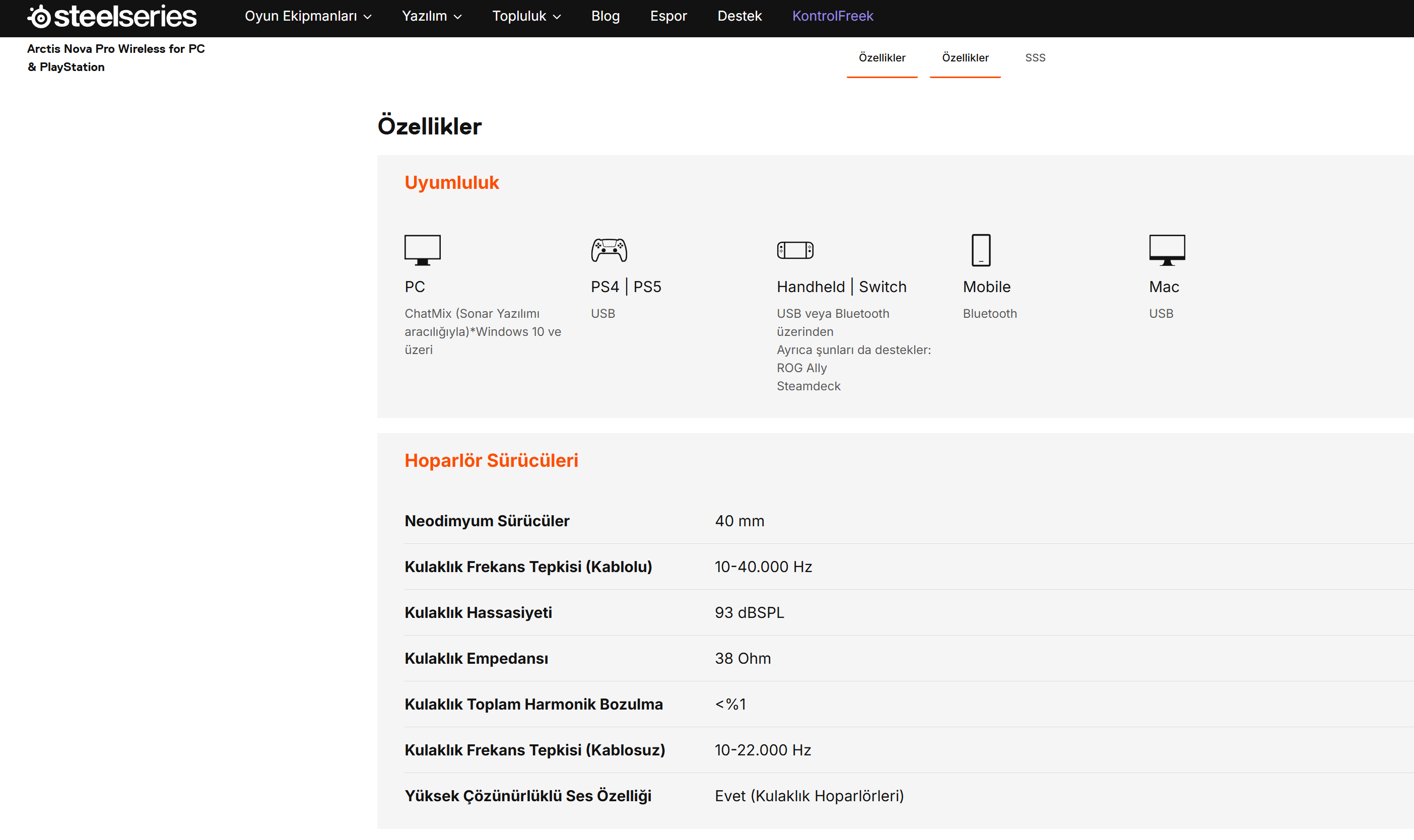This screenshot has width=1414, height=840.
Task: Click the Mac monitor icon
Action: pyautogui.click(x=1167, y=250)
